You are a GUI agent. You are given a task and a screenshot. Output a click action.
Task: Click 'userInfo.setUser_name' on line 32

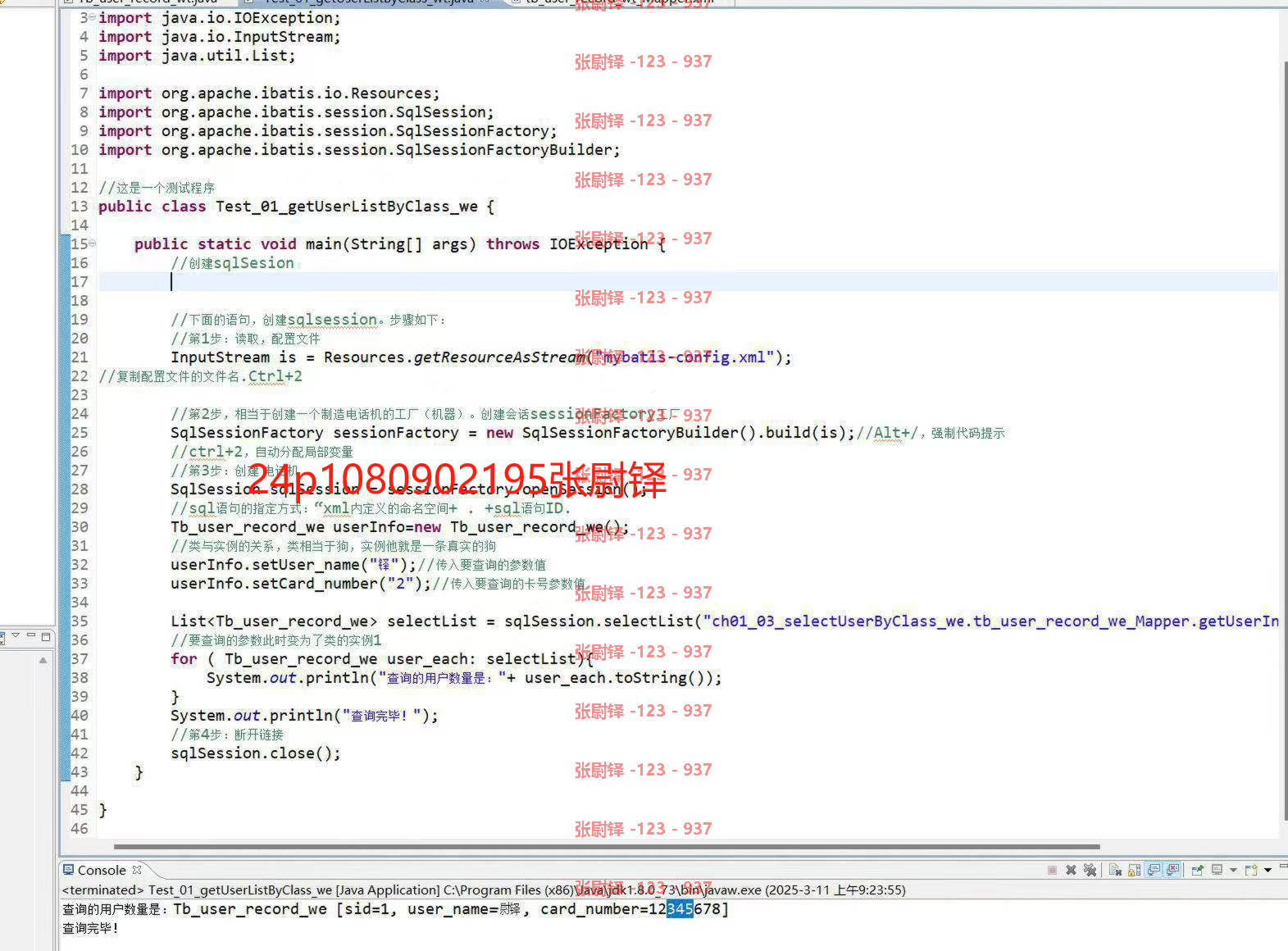pos(265,565)
